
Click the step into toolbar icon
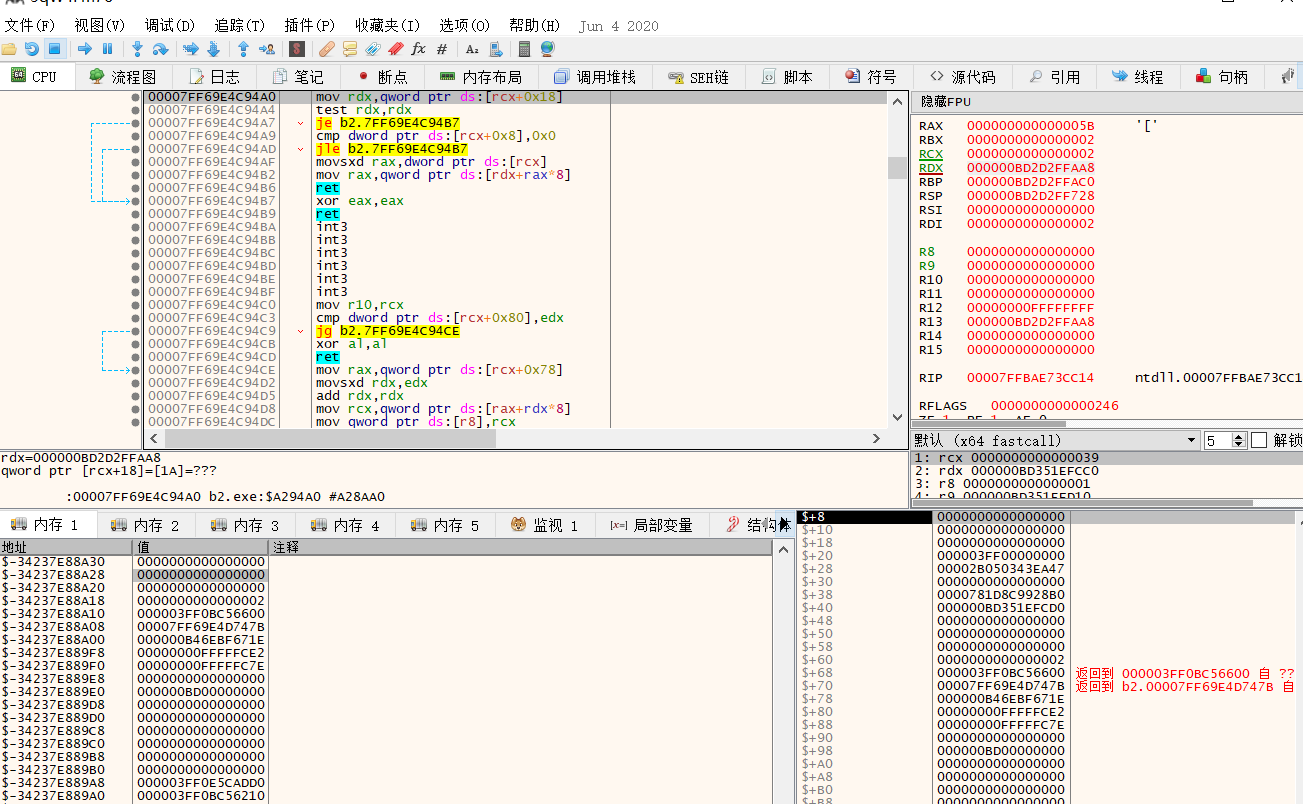tap(137, 49)
